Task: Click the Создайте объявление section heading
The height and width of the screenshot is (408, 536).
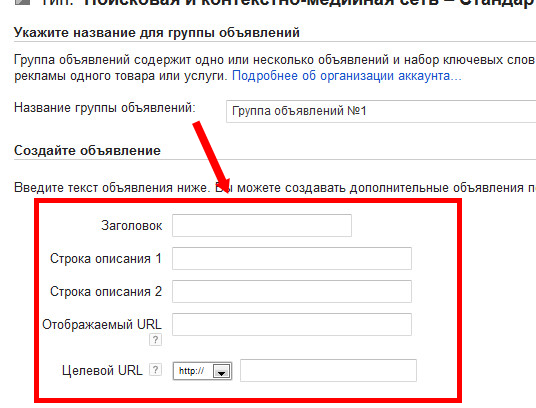Action: tap(87, 150)
